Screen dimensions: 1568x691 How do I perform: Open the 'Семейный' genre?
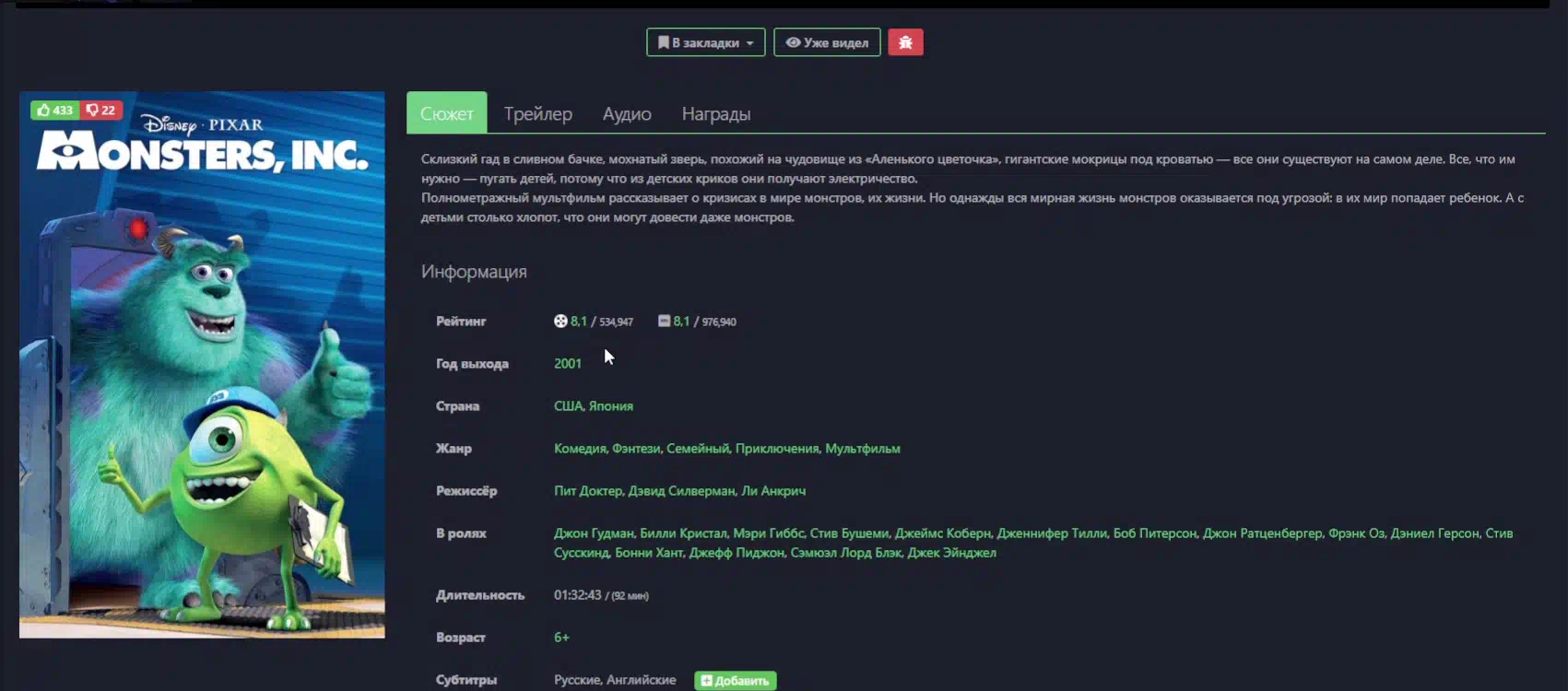[x=698, y=449]
